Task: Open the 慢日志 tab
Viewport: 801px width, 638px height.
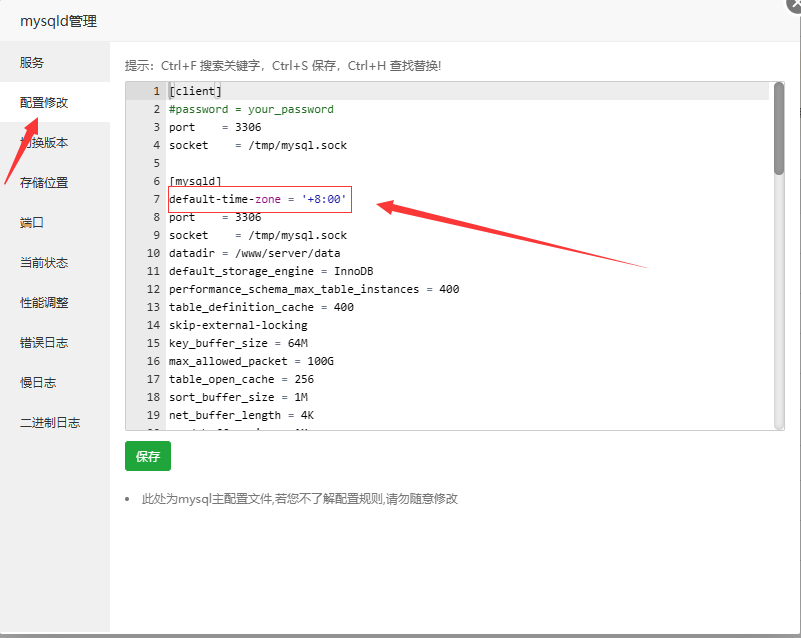Action: tap(55, 383)
